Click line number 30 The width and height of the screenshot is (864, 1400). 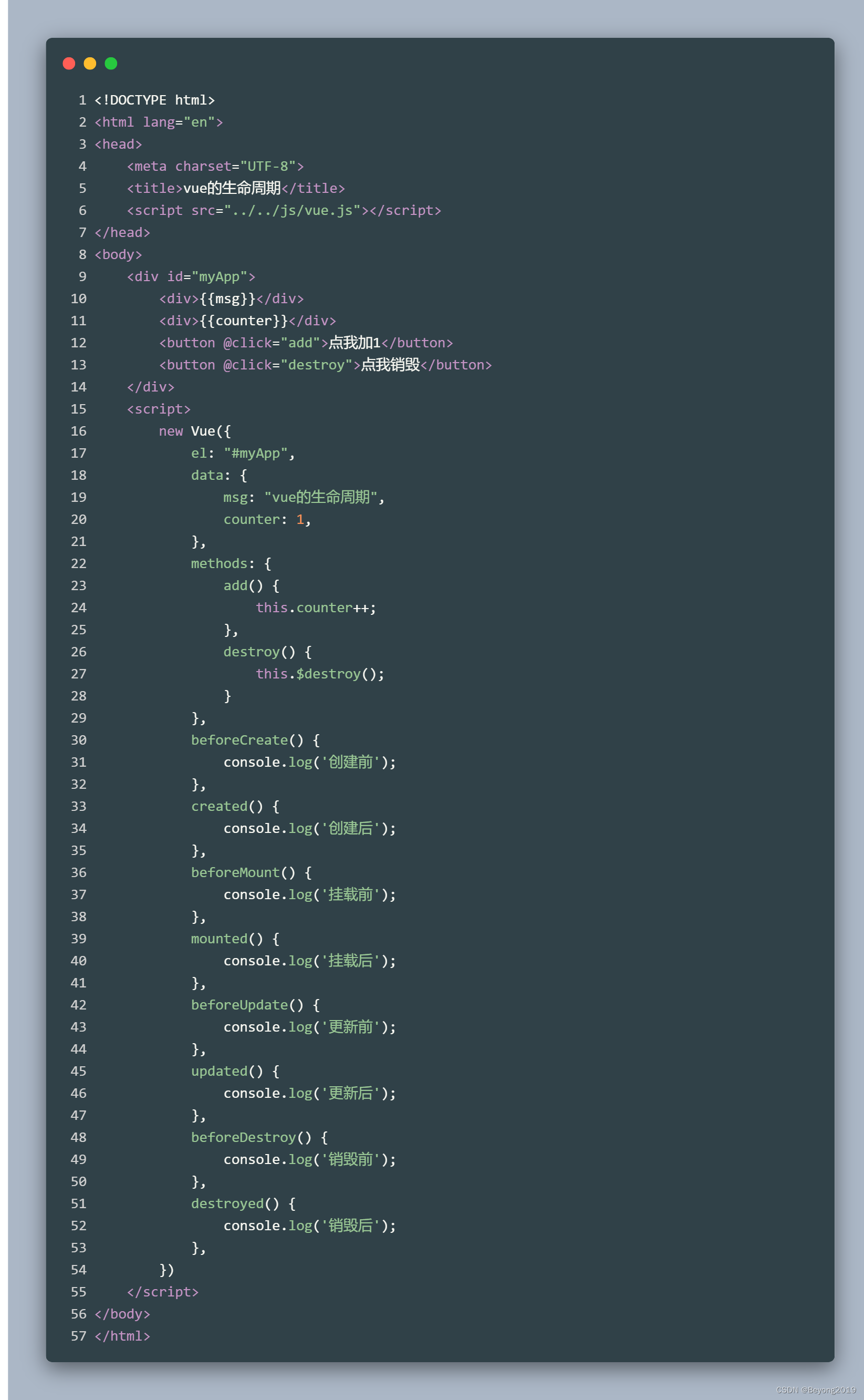coord(79,741)
